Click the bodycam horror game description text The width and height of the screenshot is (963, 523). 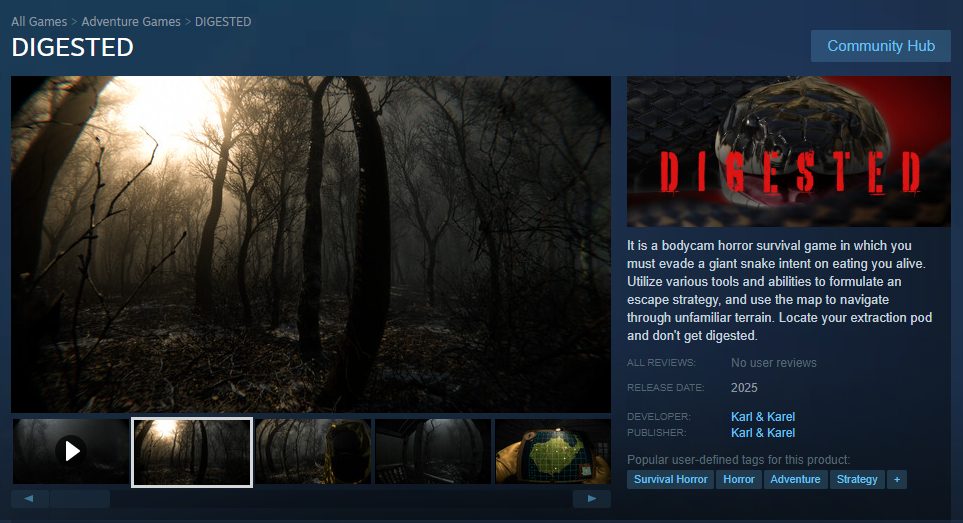780,290
